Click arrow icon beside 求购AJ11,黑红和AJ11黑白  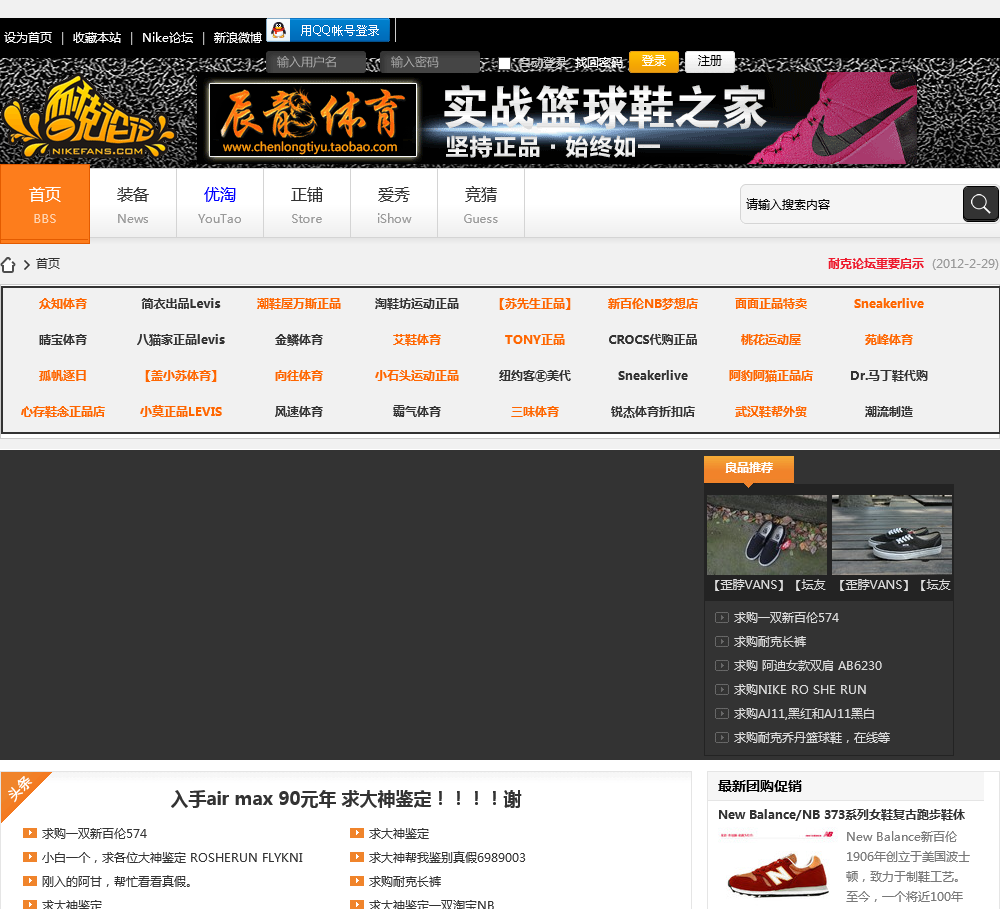coord(721,713)
